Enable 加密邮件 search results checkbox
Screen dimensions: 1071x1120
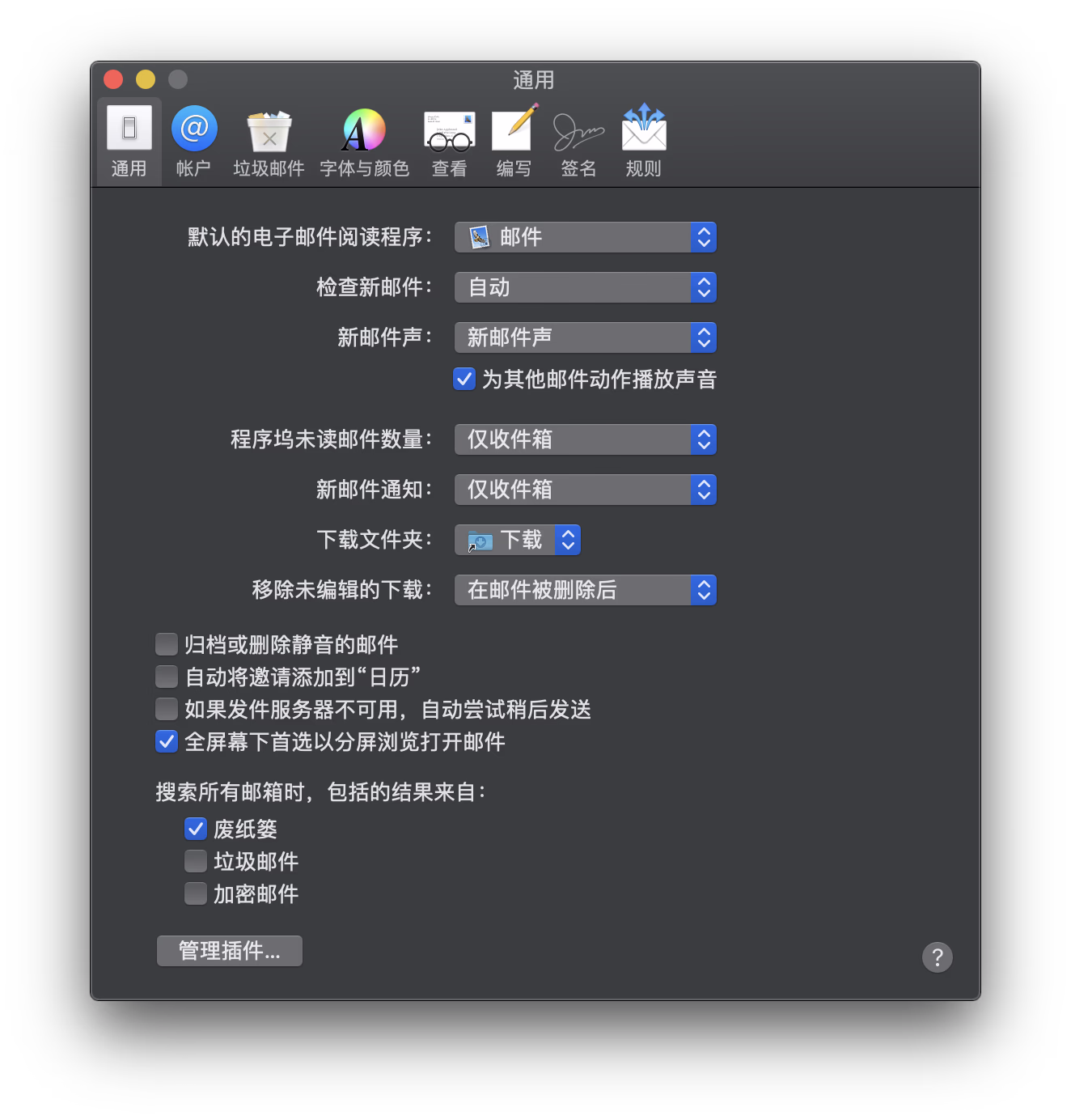tap(196, 893)
